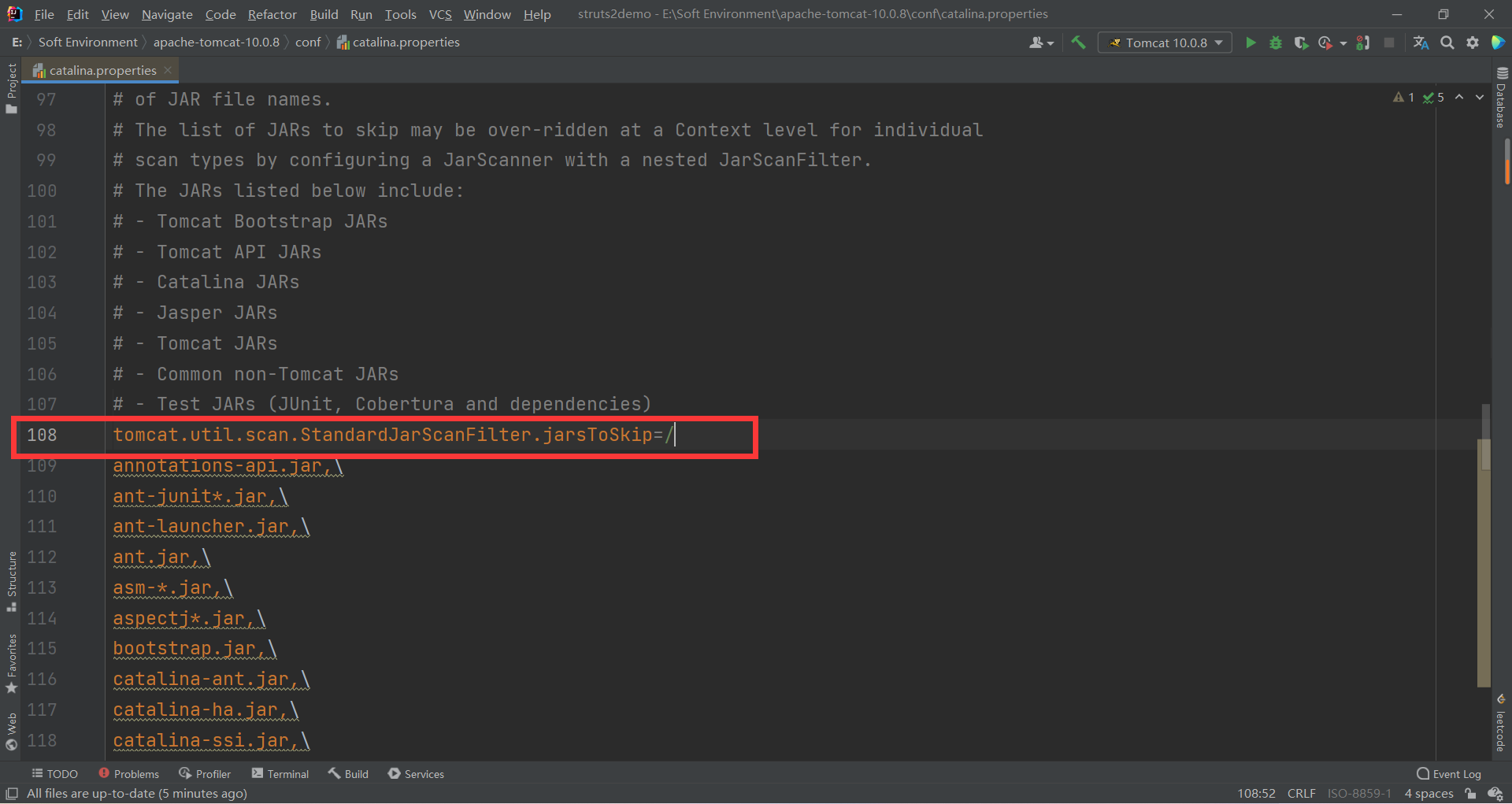Open CRLF line separator selector
The width and height of the screenshot is (1512, 804).
point(1301,794)
